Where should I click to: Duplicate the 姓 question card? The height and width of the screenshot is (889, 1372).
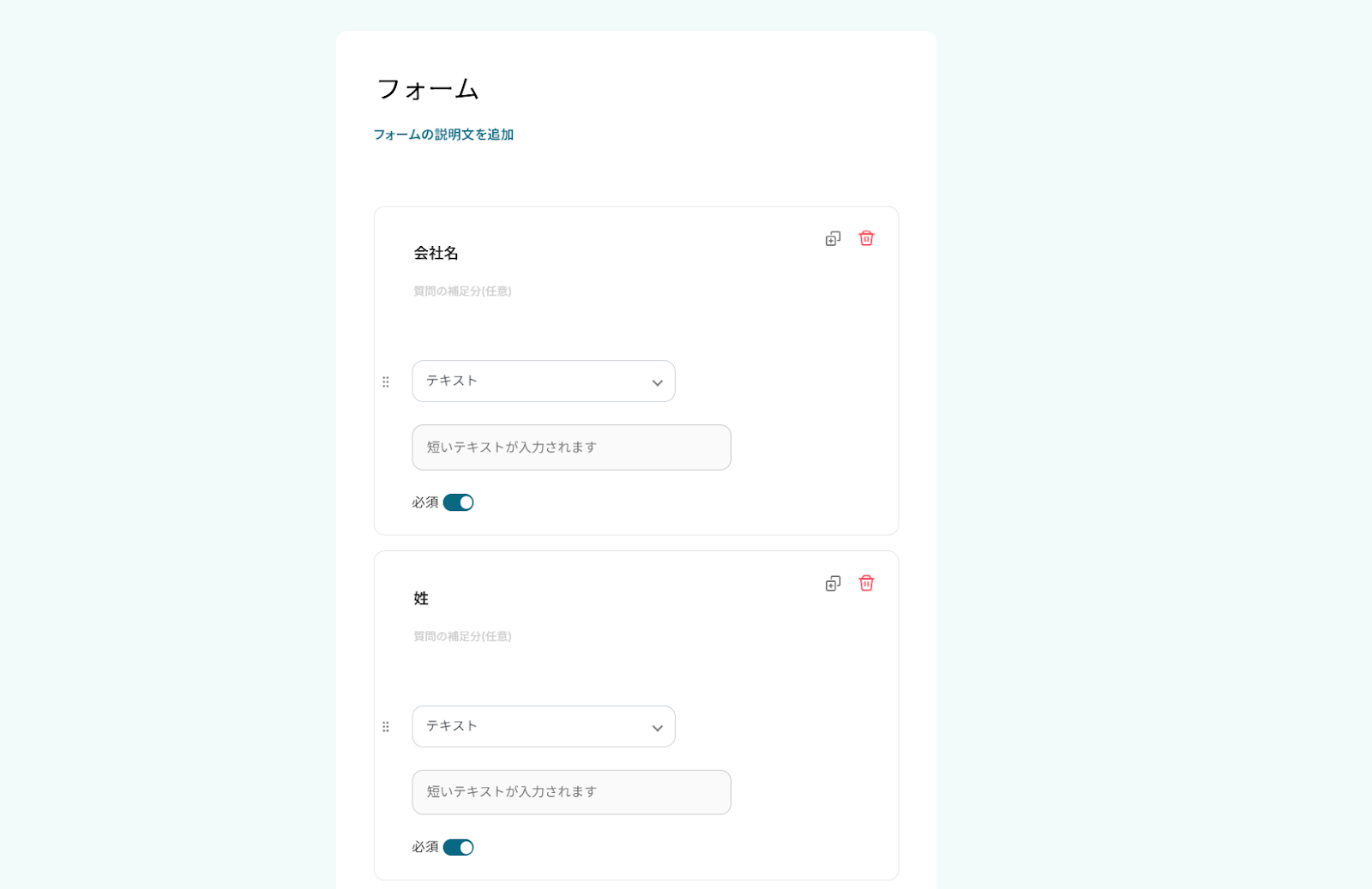pos(833,584)
